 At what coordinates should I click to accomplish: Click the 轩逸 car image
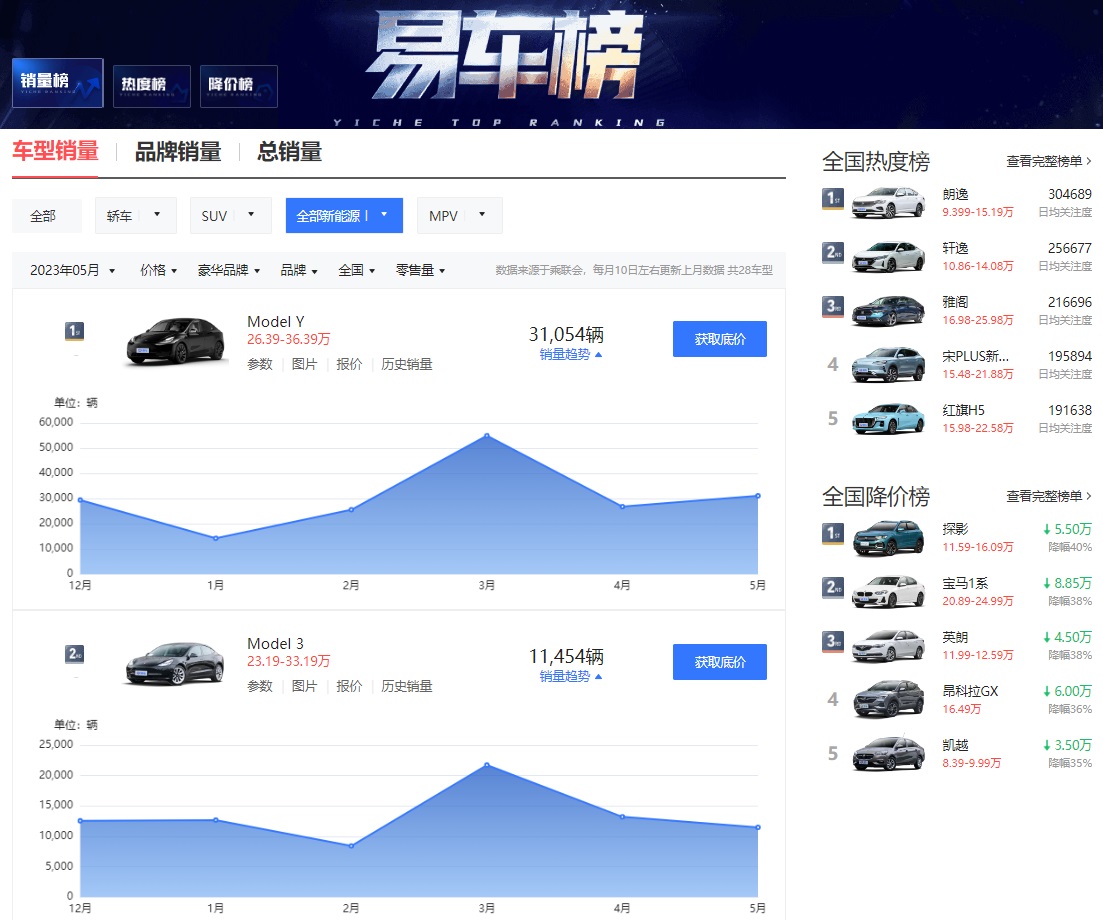(888, 257)
